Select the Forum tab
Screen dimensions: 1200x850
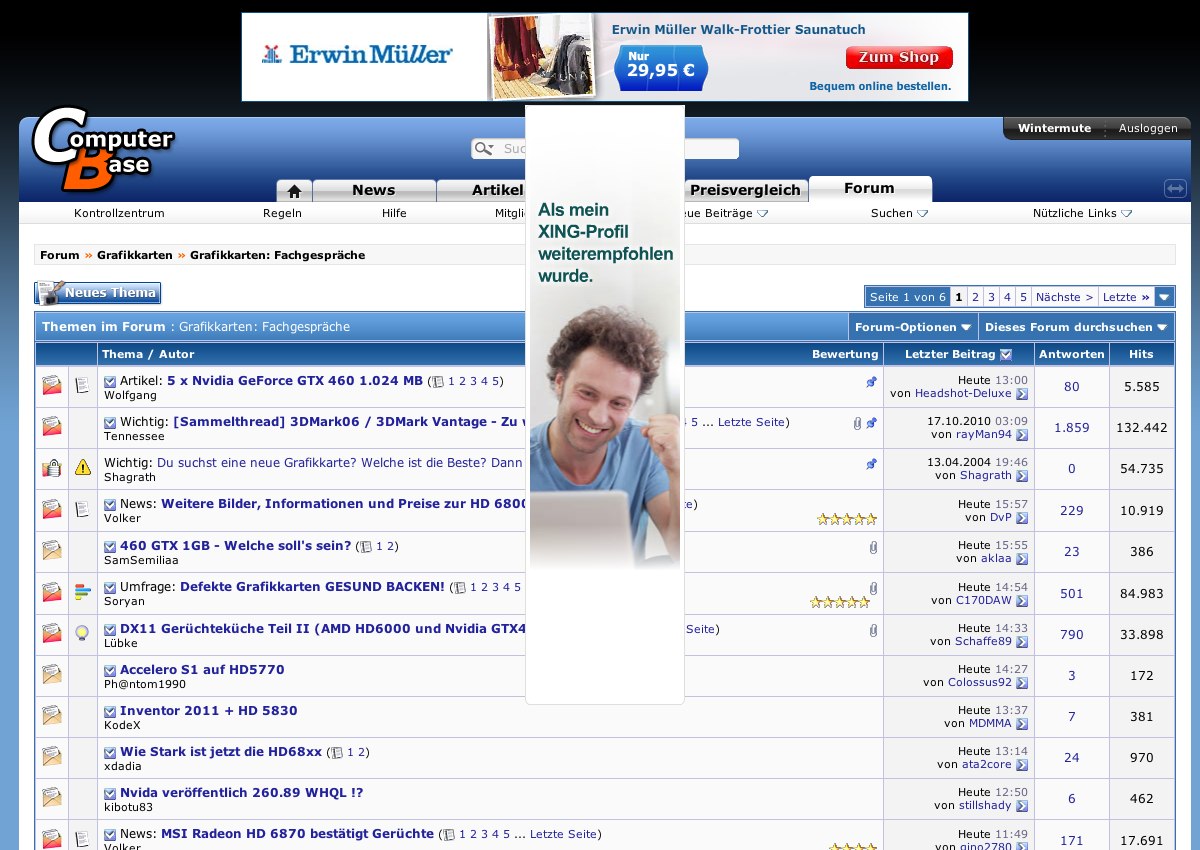(x=869, y=188)
